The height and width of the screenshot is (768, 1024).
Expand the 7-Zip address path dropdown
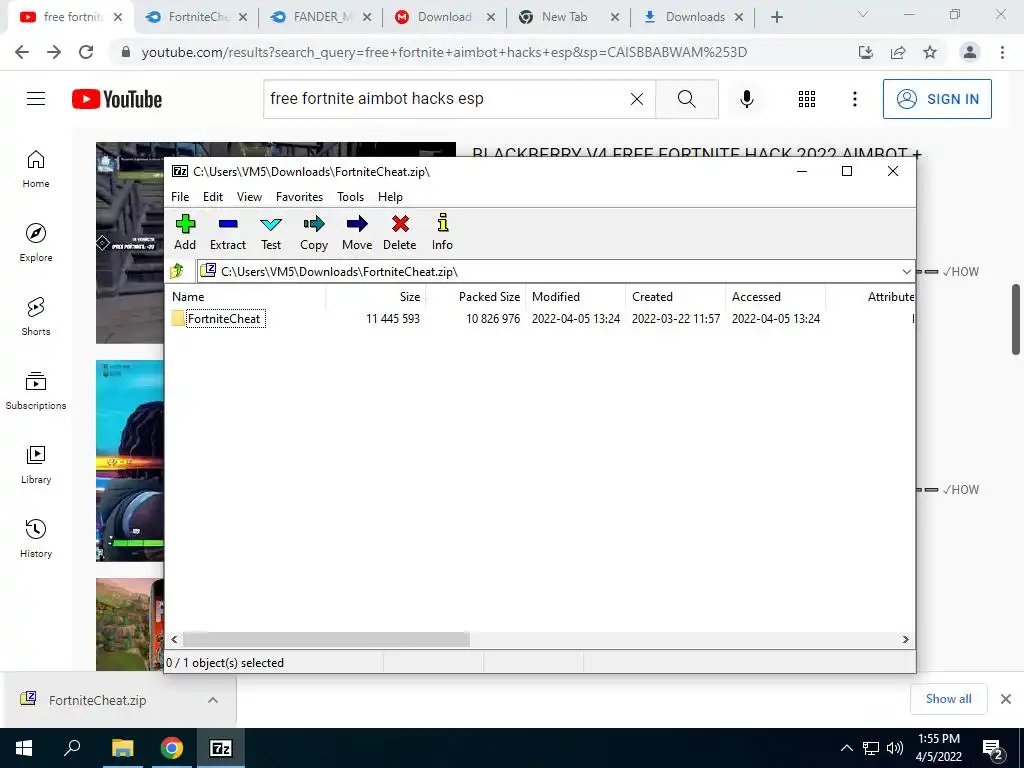[x=906, y=272]
